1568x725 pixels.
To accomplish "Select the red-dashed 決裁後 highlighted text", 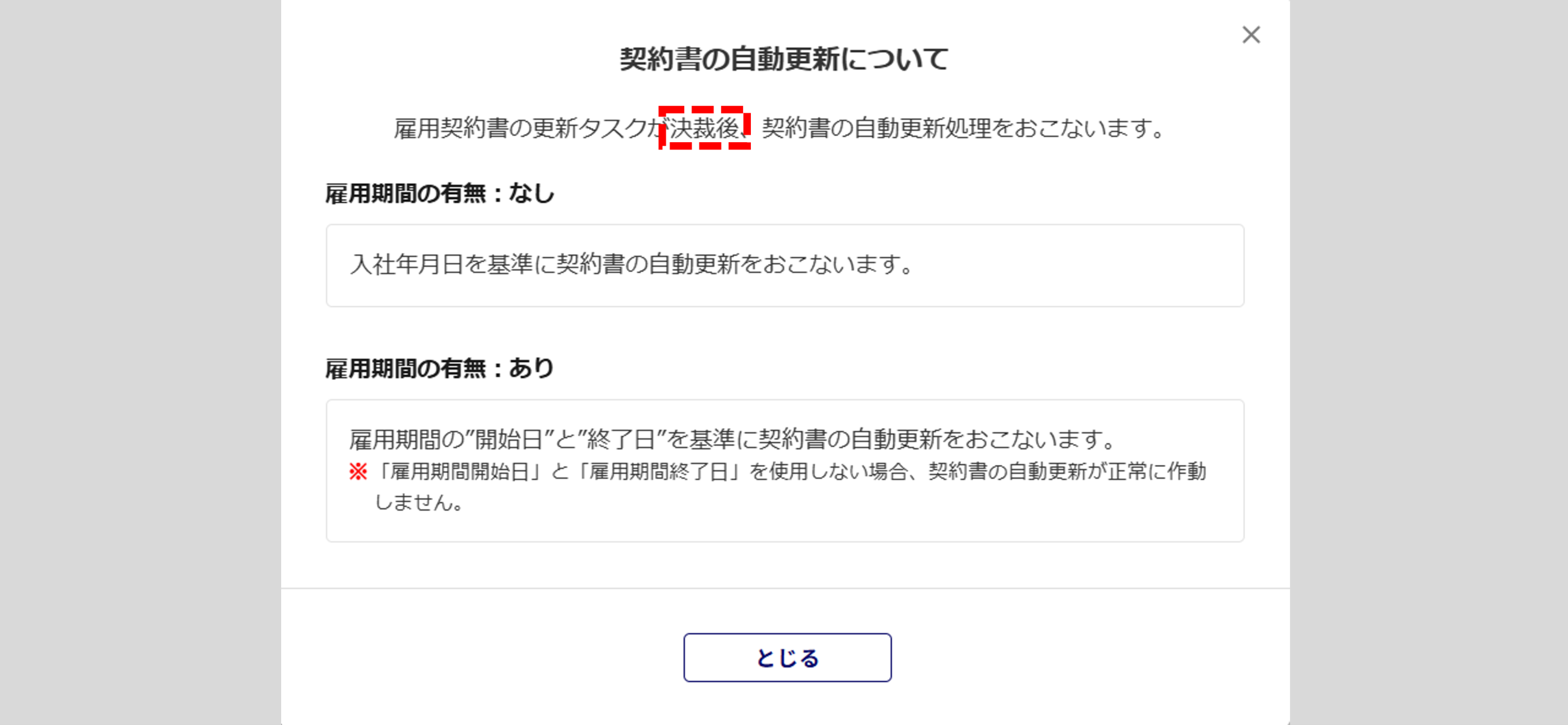I will pyautogui.click(x=704, y=128).
